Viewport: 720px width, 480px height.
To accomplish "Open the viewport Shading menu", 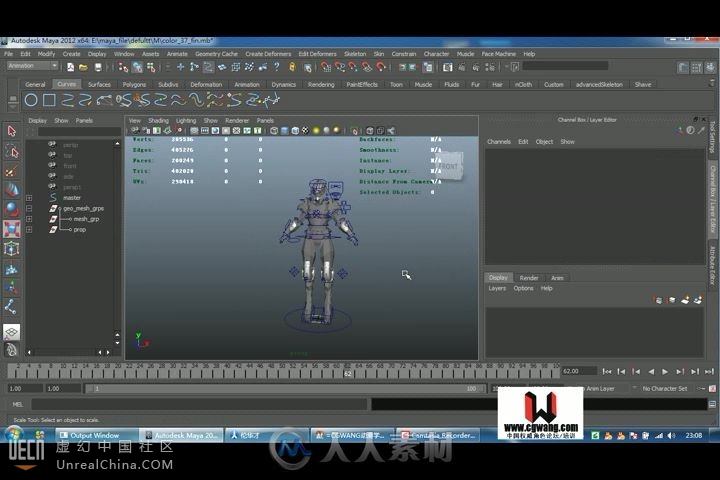I will pyautogui.click(x=158, y=121).
